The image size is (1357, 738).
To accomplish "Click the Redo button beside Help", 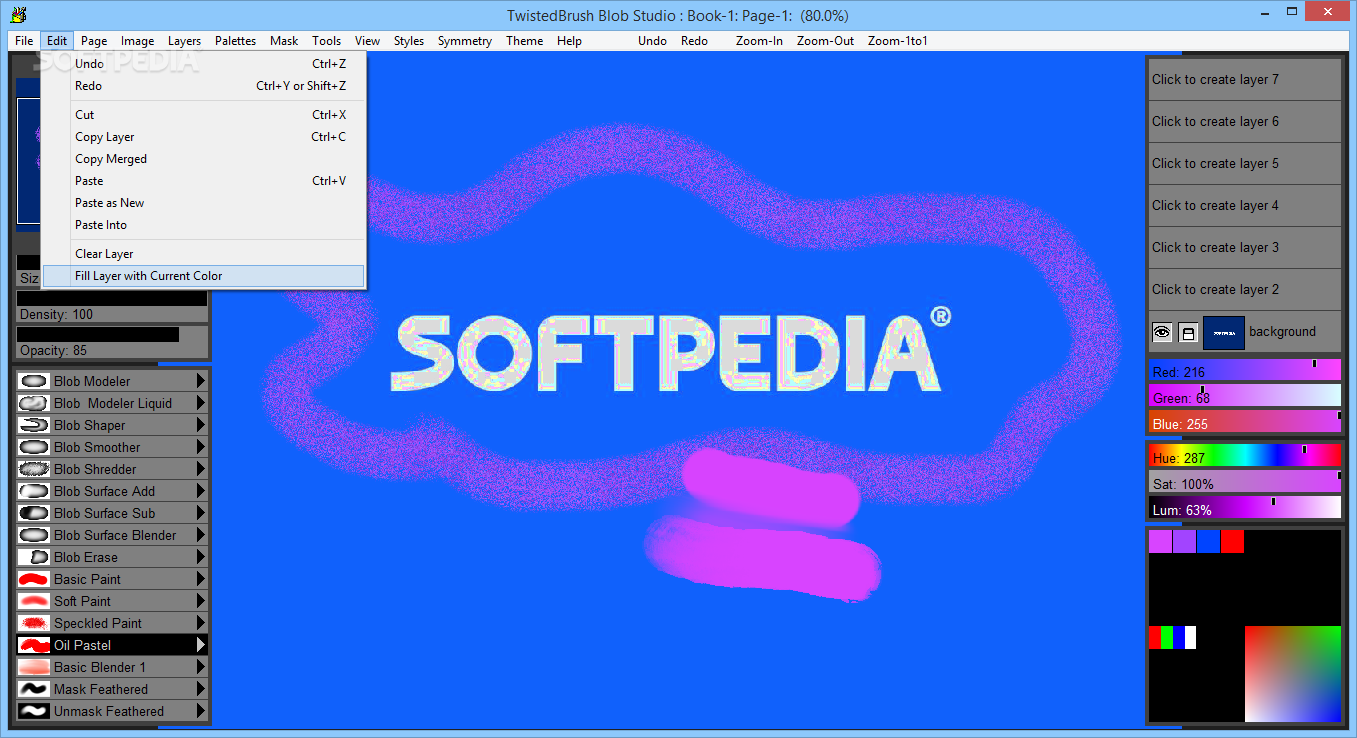I will 694,41.
